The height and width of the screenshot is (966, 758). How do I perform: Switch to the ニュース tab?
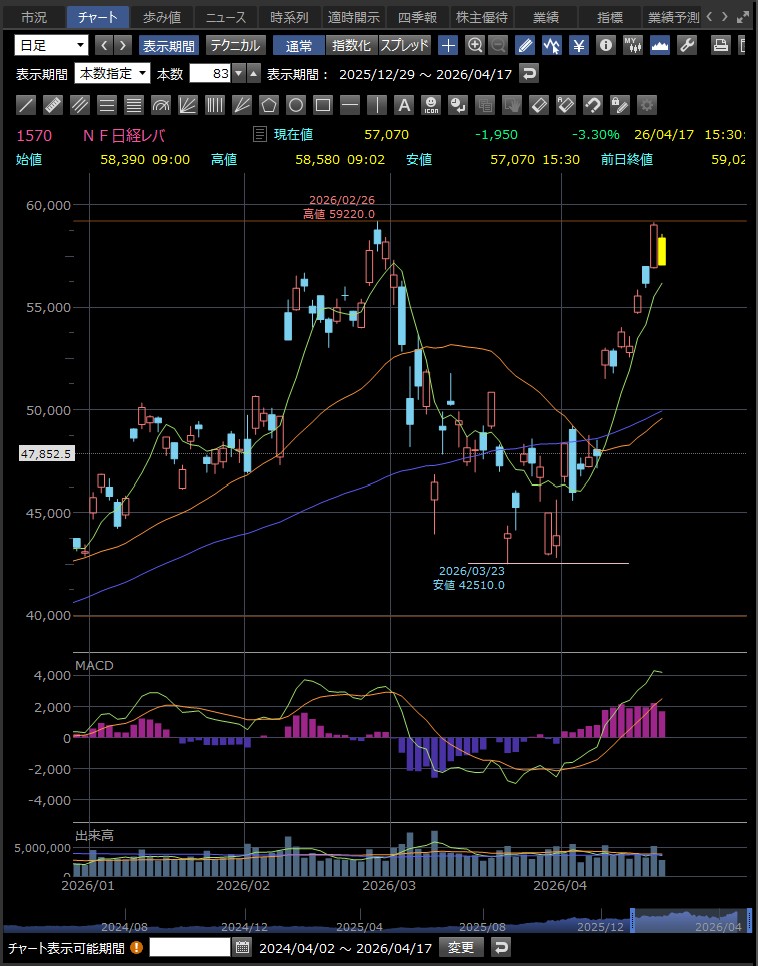pos(225,17)
